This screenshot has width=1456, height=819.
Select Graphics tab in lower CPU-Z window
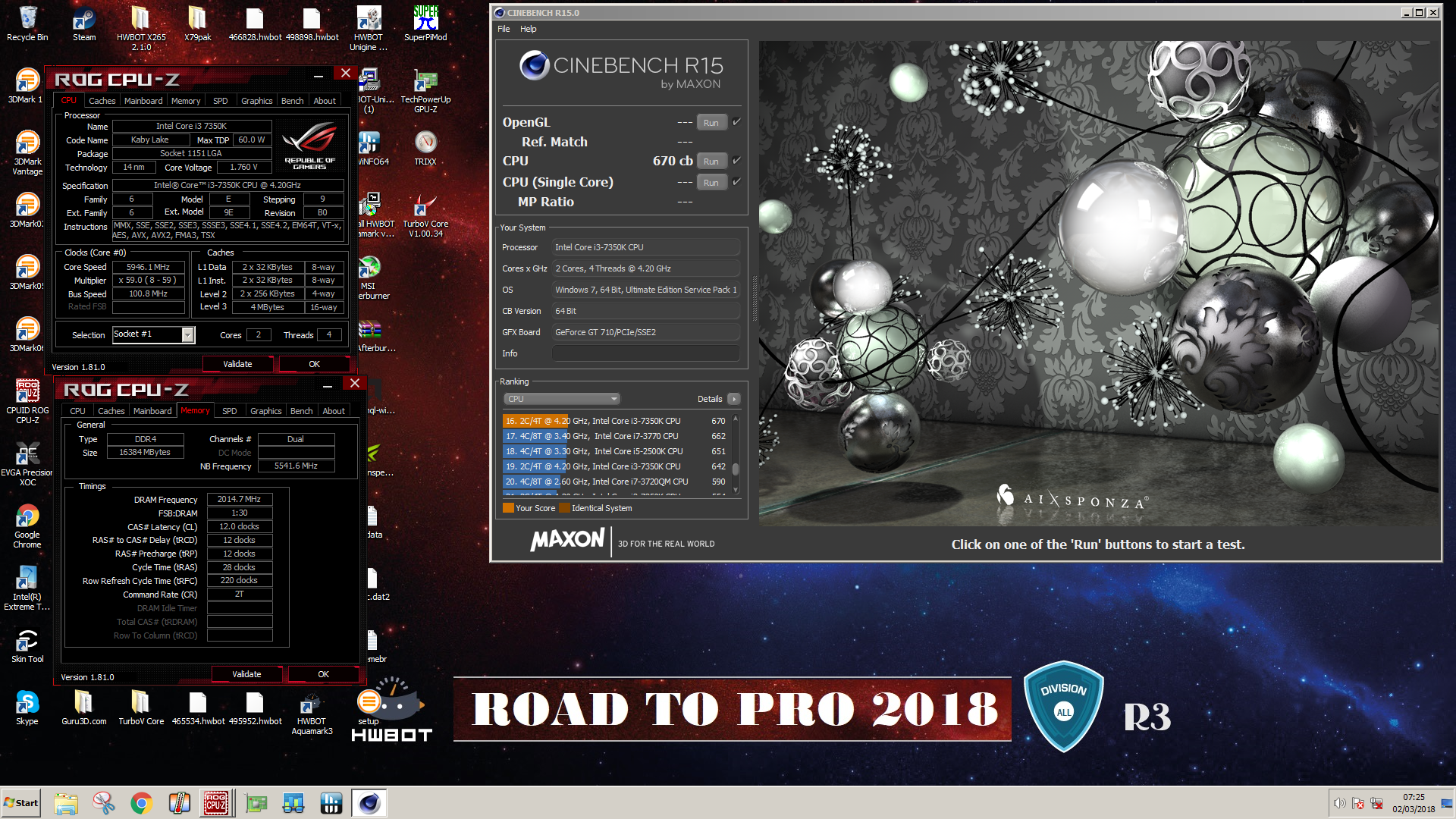click(266, 411)
